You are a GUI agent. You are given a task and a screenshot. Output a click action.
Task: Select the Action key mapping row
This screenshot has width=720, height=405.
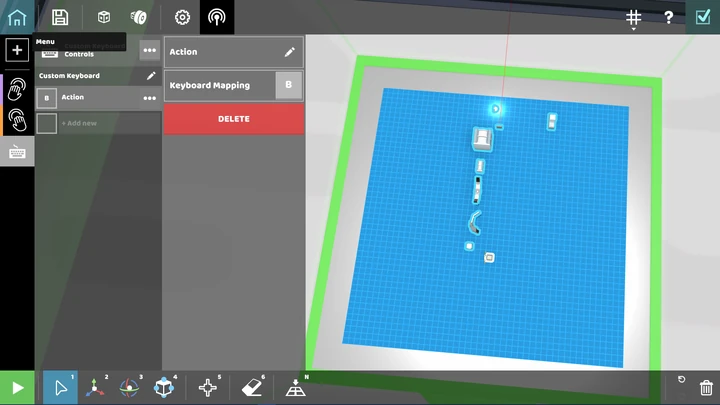click(x=99, y=98)
